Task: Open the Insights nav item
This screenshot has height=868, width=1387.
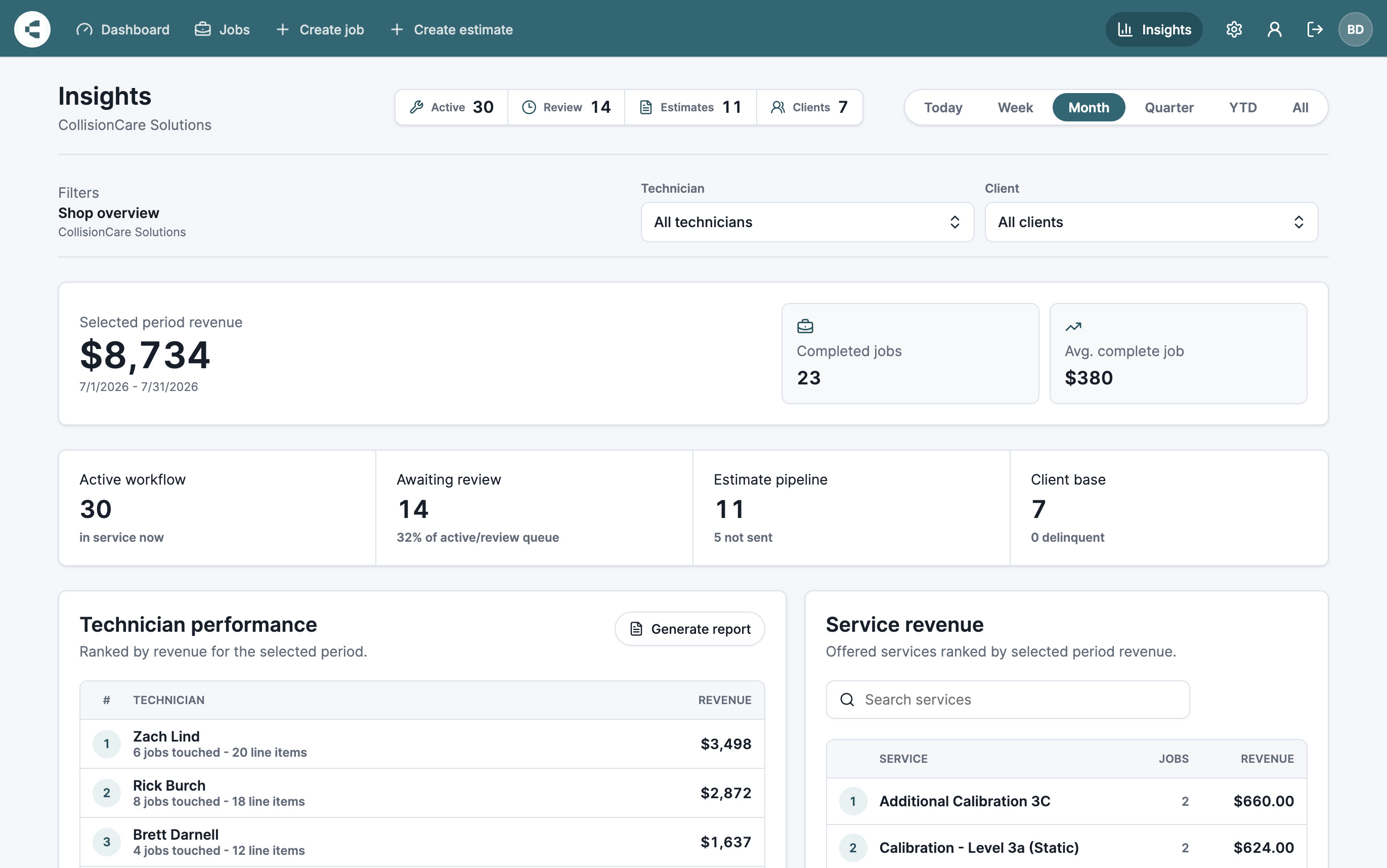Action: pos(1154,29)
